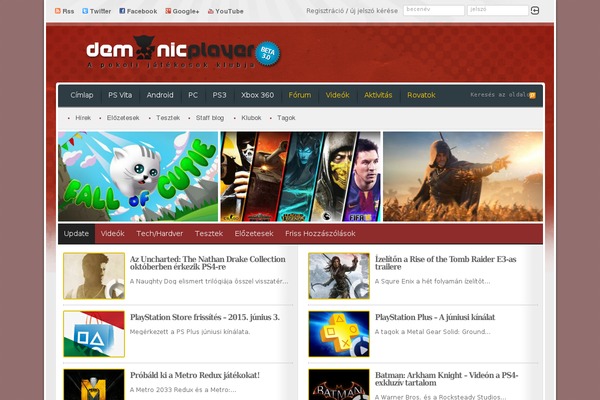Click the login arrow button
Screen dimensions: 600x400
[x=535, y=10]
